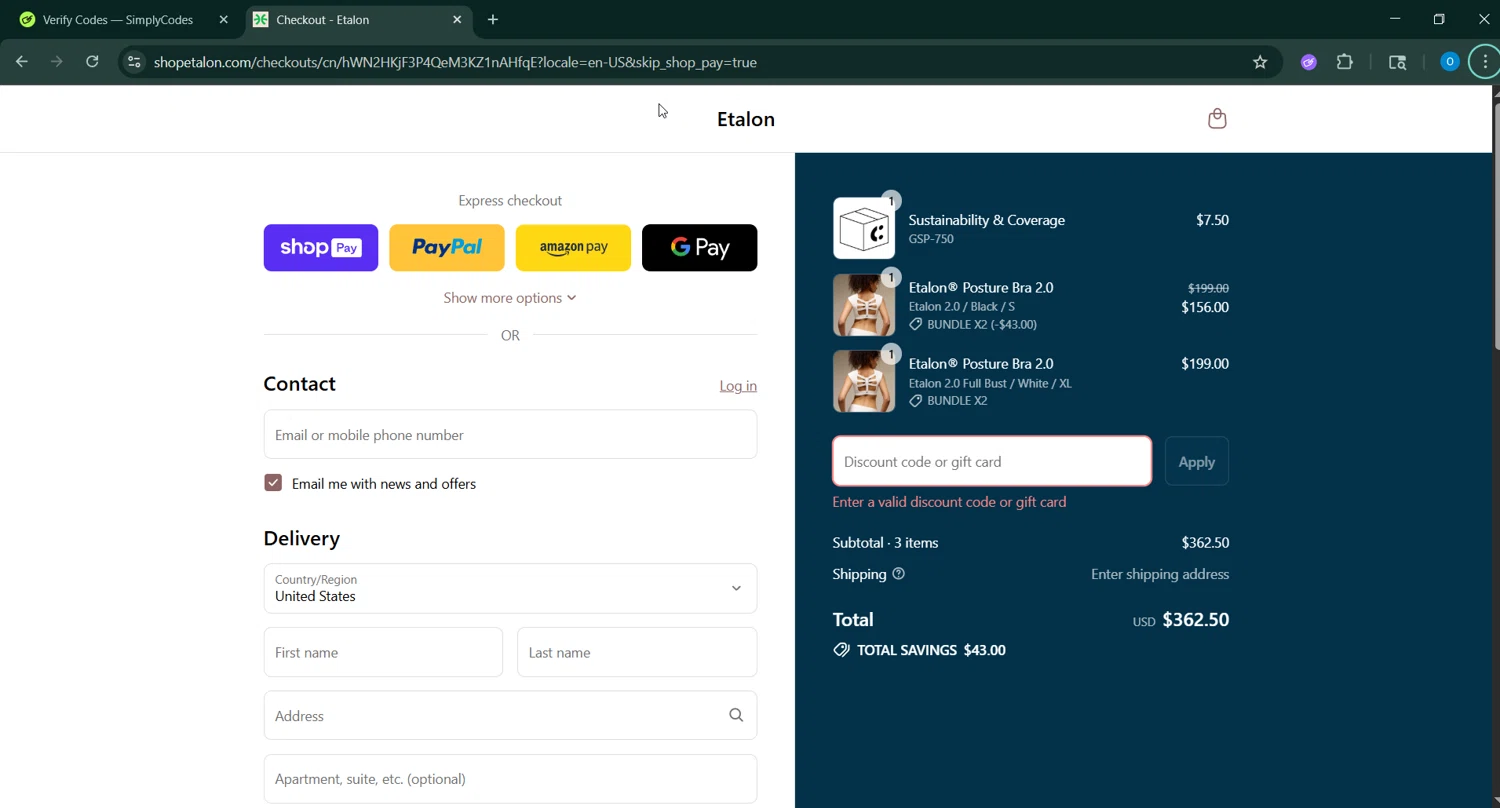
Task: Close the Verify Codes SimplyCodes tab
Action: point(223,19)
